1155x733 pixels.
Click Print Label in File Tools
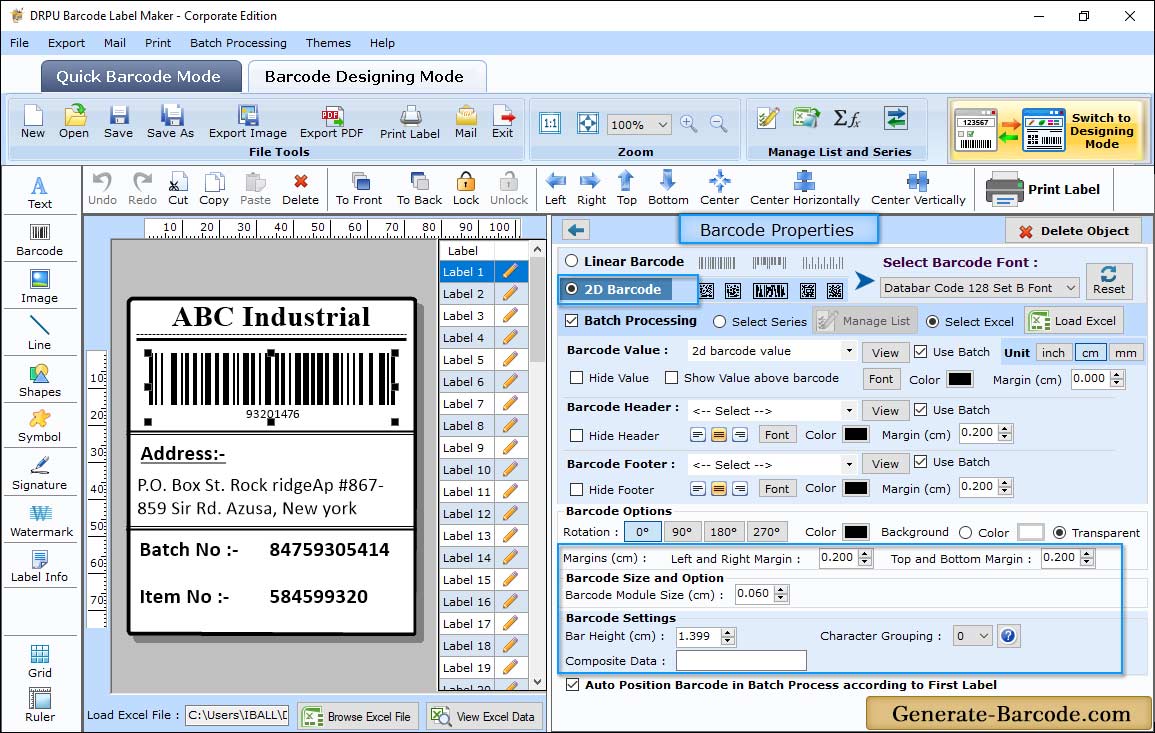click(410, 122)
